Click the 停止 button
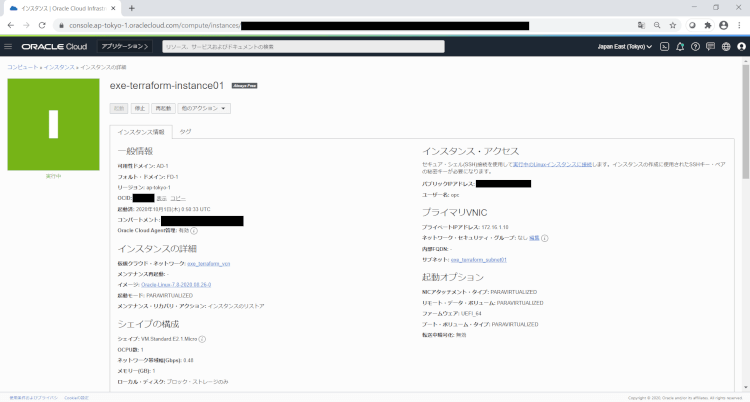Screen dimensions: 750x402 pos(140,108)
